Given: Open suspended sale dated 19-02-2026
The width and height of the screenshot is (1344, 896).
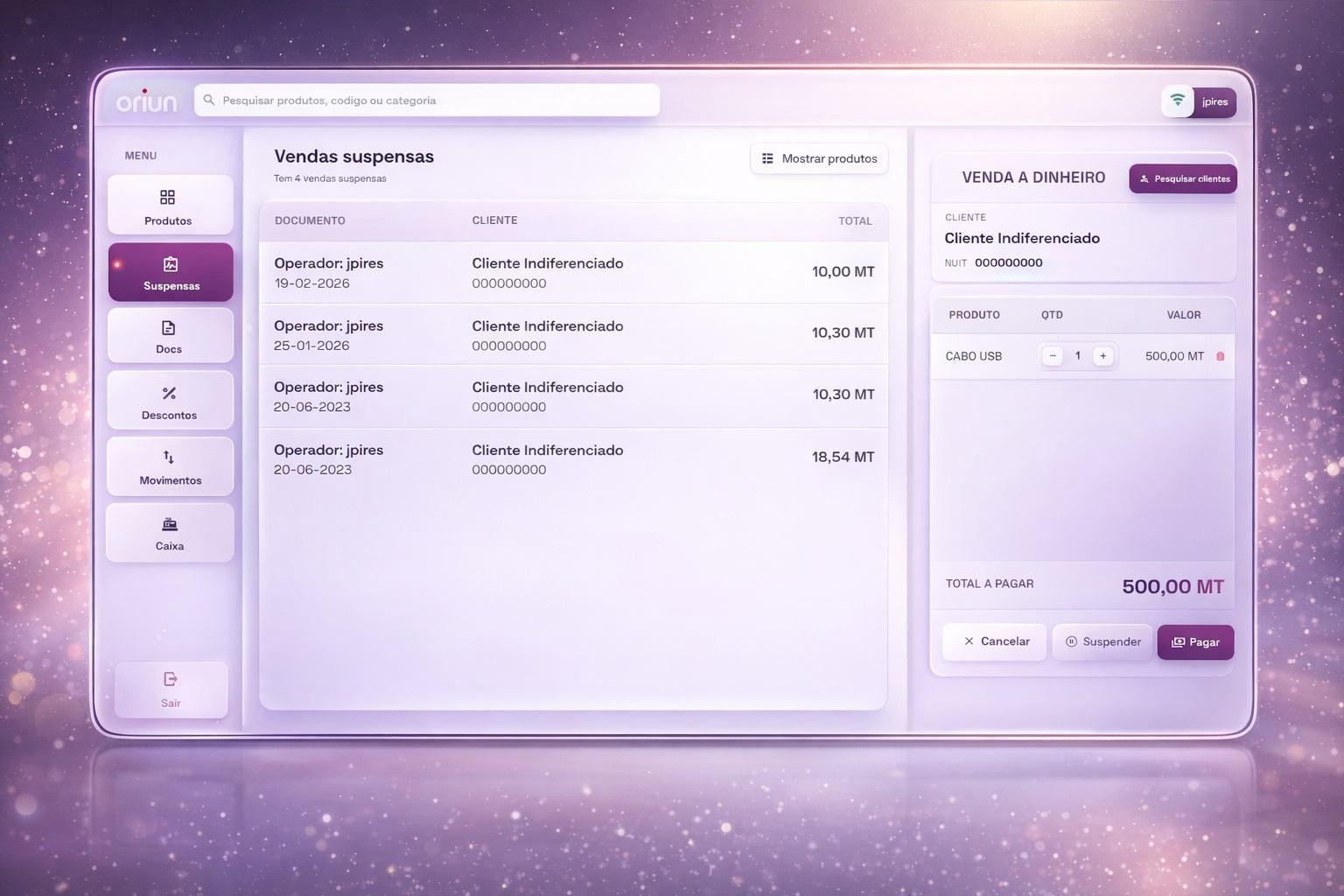Looking at the screenshot, I should pos(574,272).
